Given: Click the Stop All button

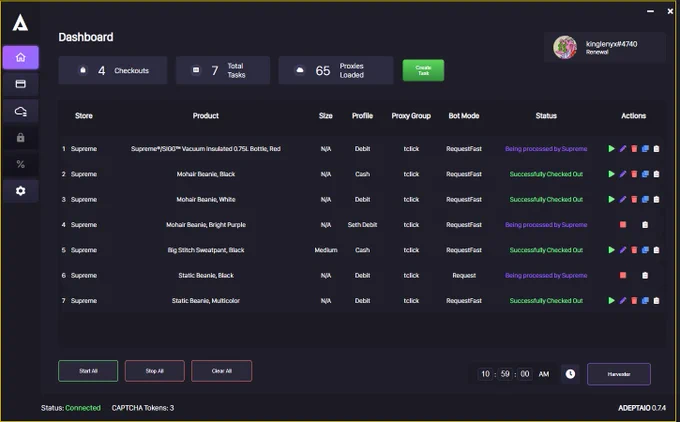Looking at the screenshot, I should coord(154,371).
